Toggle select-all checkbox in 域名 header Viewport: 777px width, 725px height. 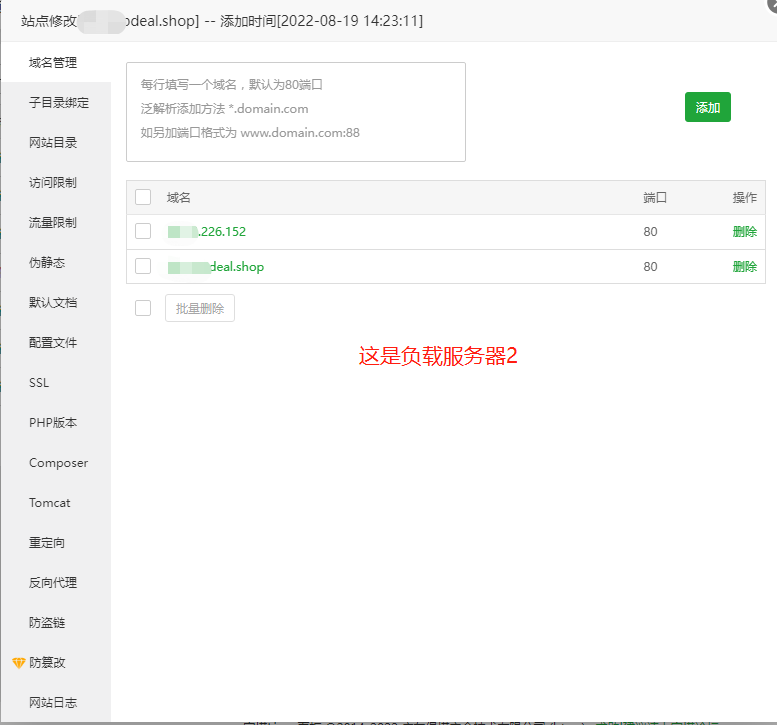pos(143,197)
